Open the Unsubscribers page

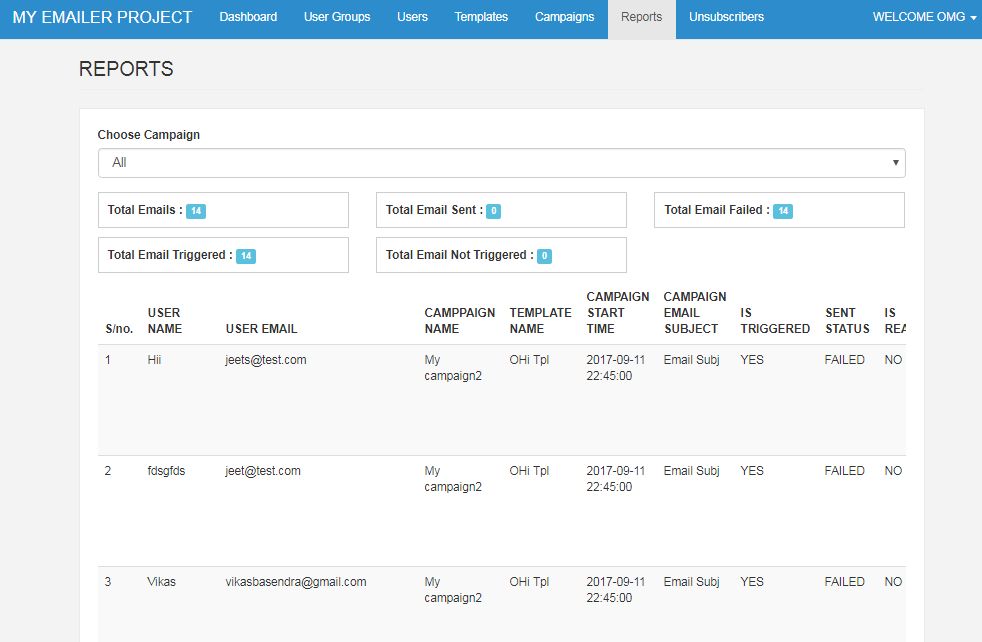(x=726, y=17)
